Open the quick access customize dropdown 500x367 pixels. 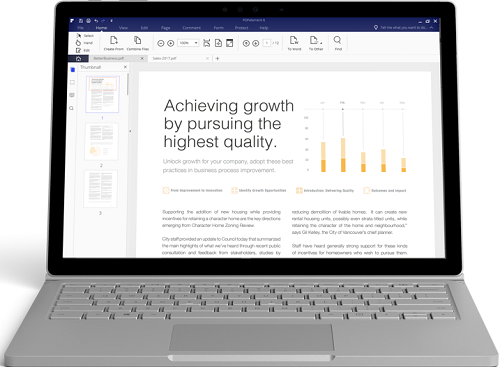111,21
